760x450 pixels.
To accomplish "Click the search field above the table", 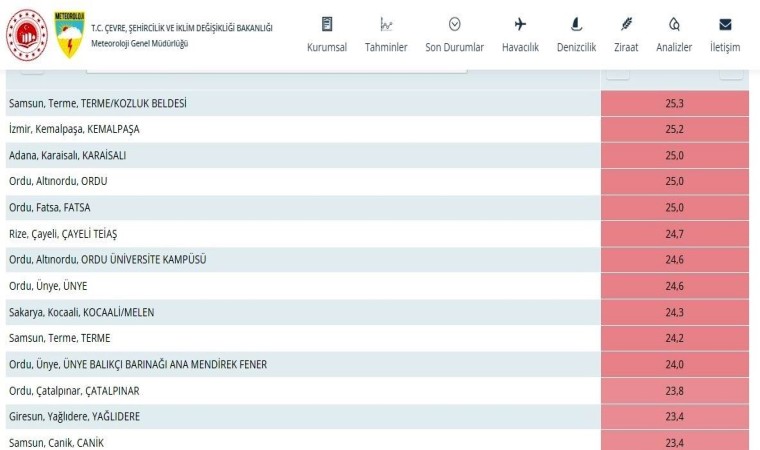I will point(276,66).
